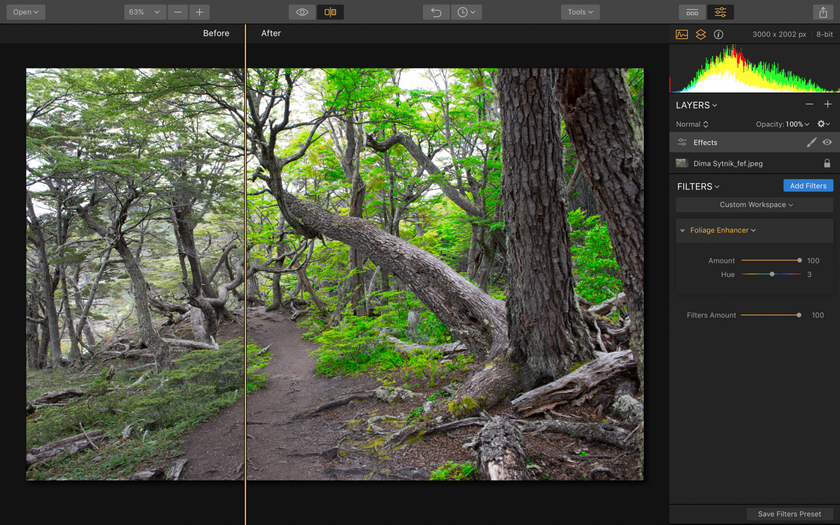
Task: Open the Normal blend mode dropdown
Action: point(692,124)
